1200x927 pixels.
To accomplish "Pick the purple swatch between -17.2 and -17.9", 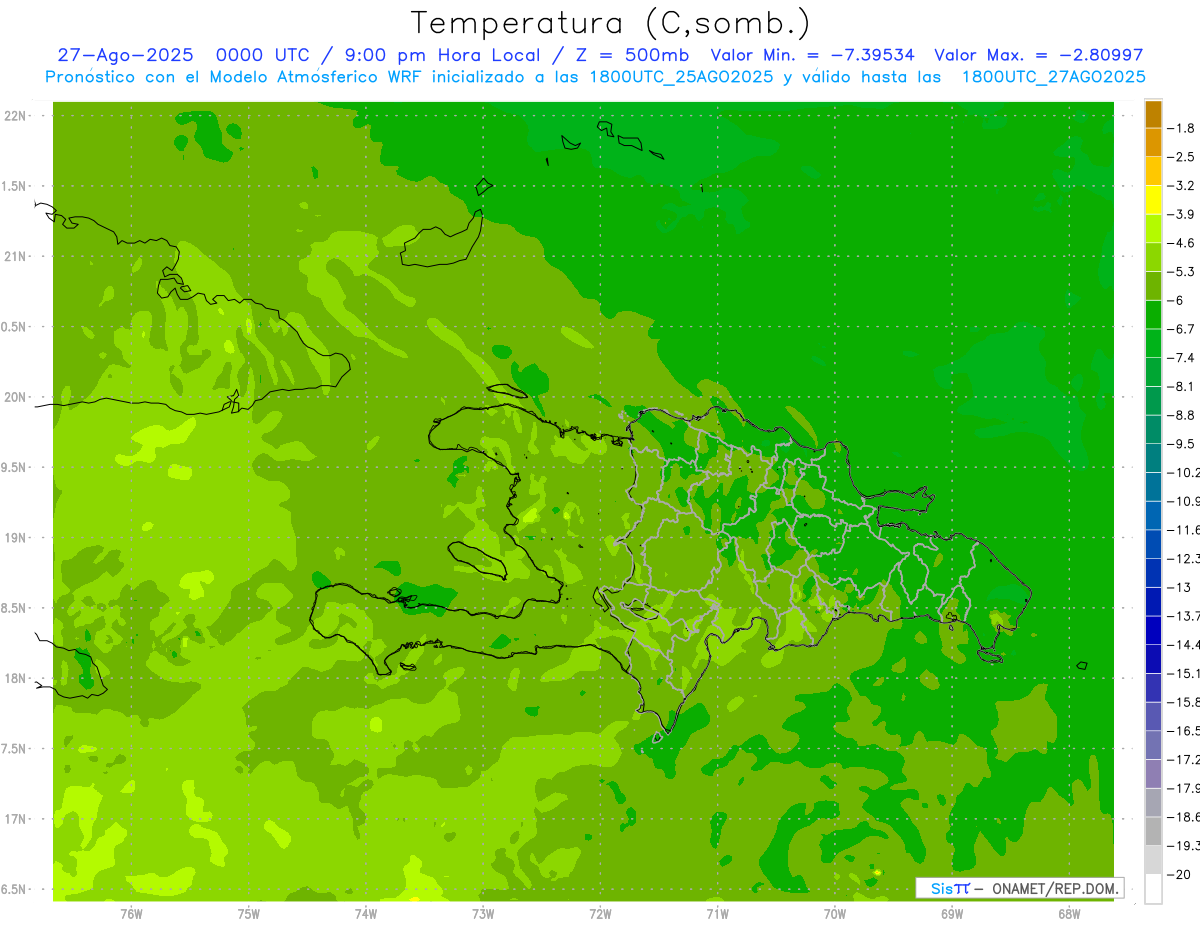I will click(1153, 773).
